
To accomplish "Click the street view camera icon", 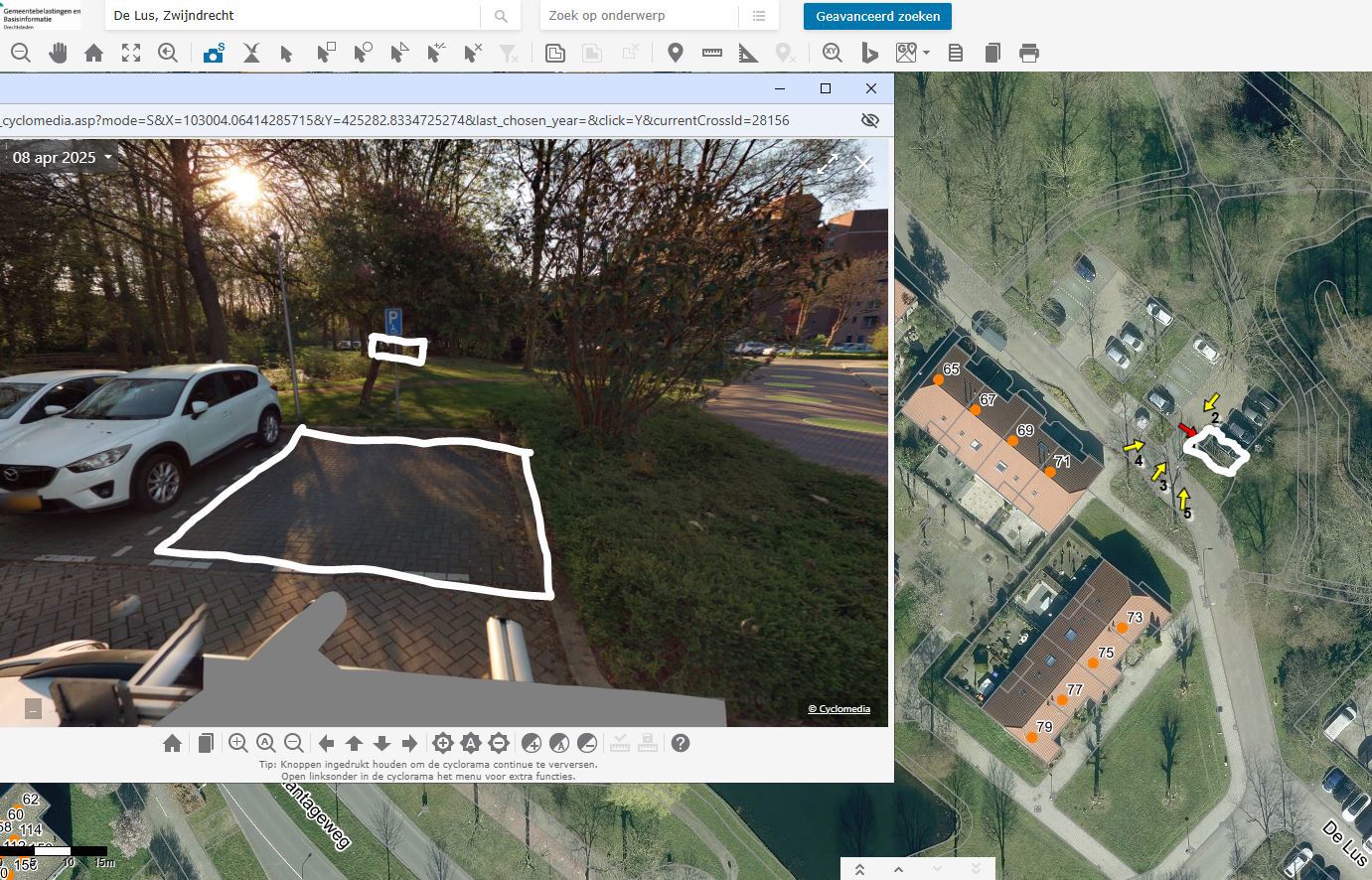I will 213,54.
